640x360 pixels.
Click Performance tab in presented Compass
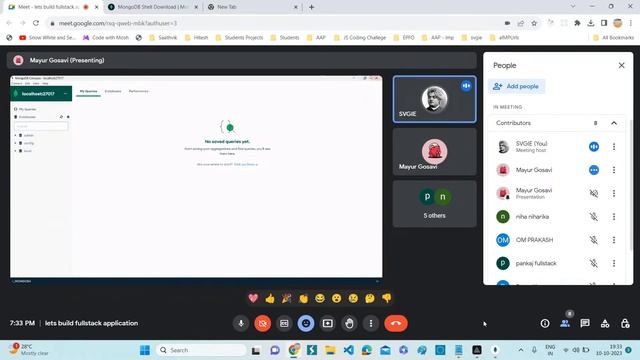click(139, 91)
